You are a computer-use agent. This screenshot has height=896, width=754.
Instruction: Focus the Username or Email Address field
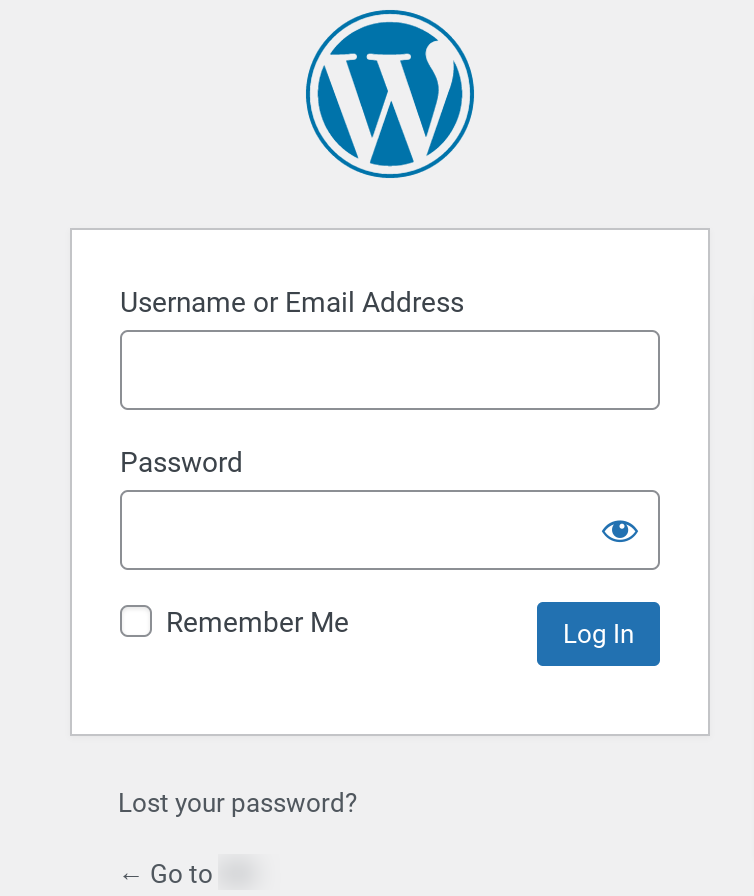tap(390, 370)
